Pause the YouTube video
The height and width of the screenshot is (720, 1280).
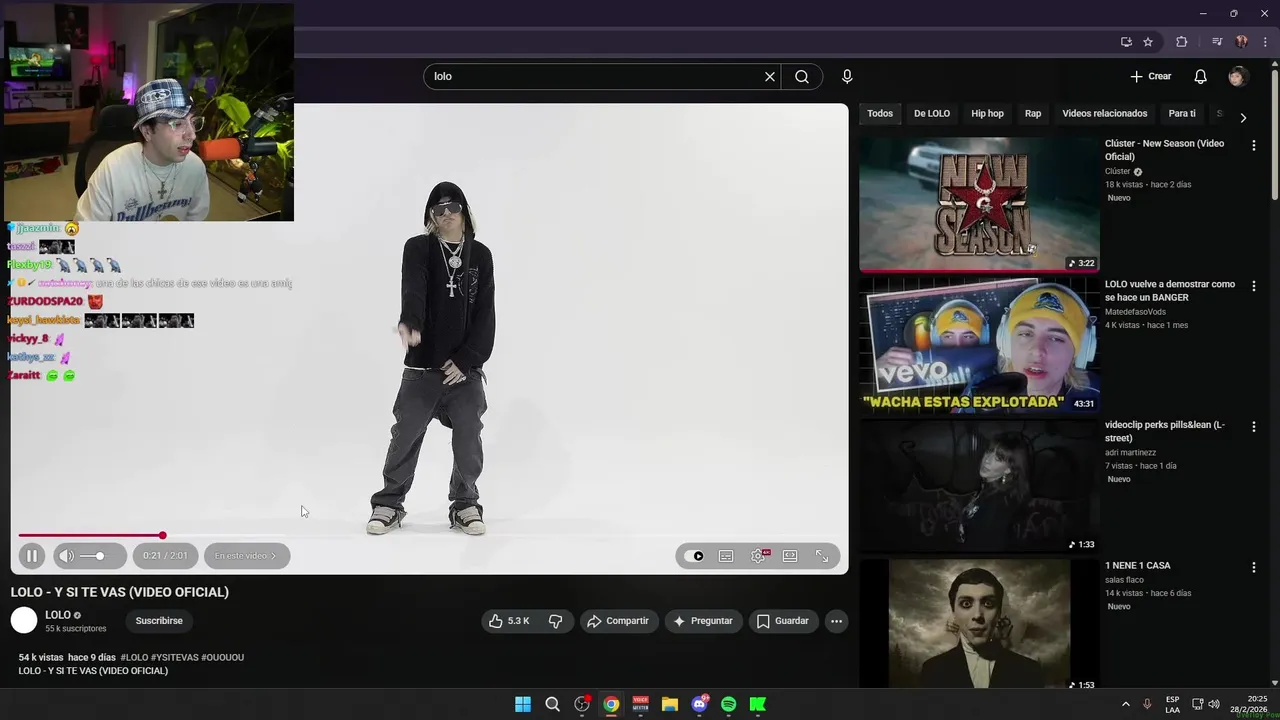[31, 556]
